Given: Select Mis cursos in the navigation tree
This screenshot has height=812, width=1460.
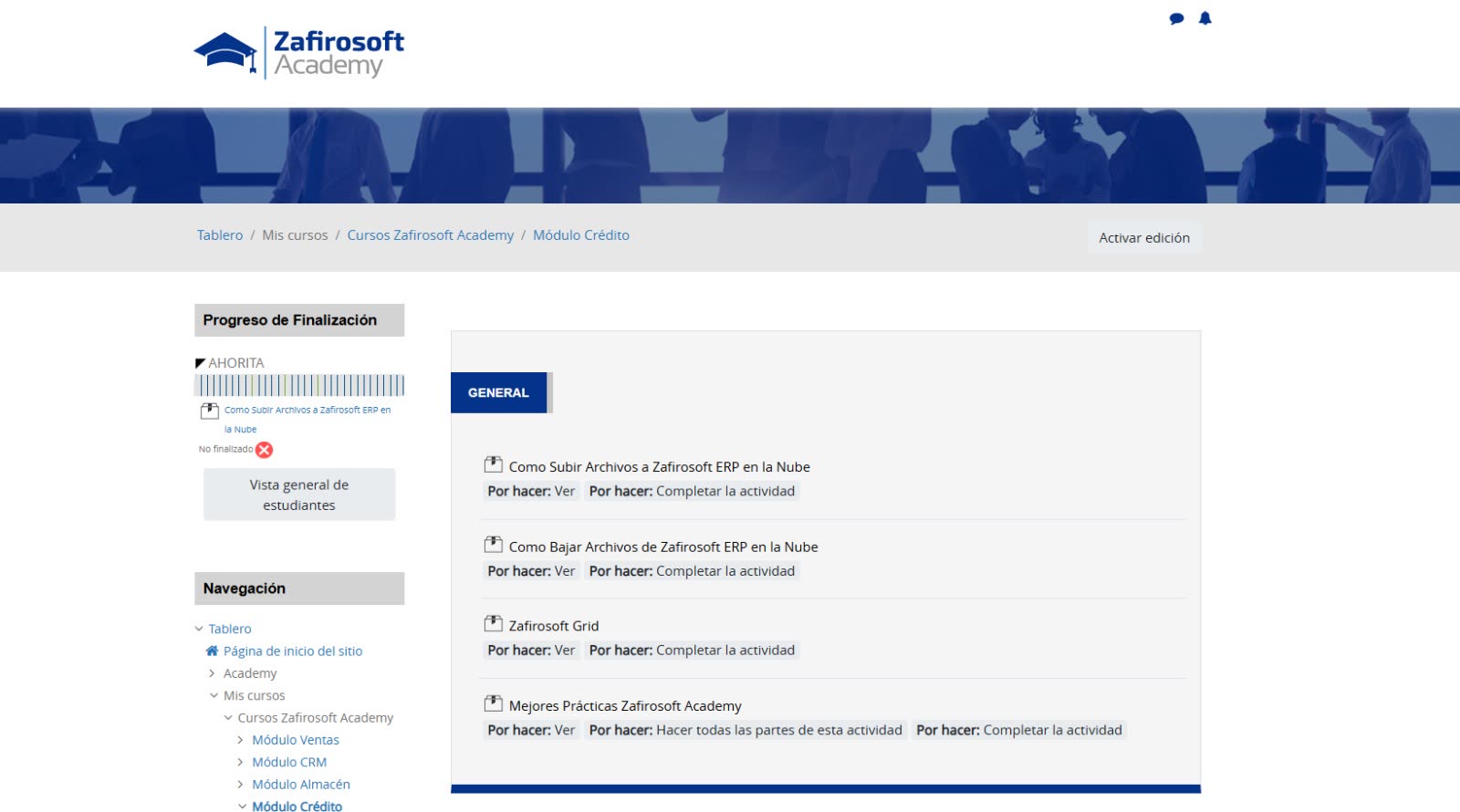Looking at the screenshot, I should coord(254,695).
